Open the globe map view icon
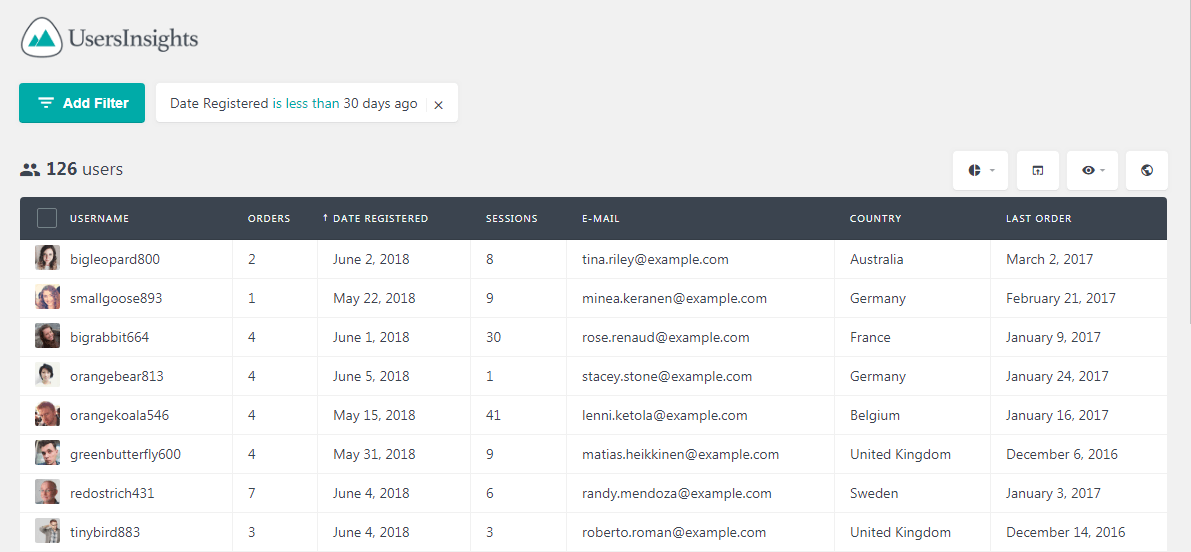 pyautogui.click(x=1147, y=170)
